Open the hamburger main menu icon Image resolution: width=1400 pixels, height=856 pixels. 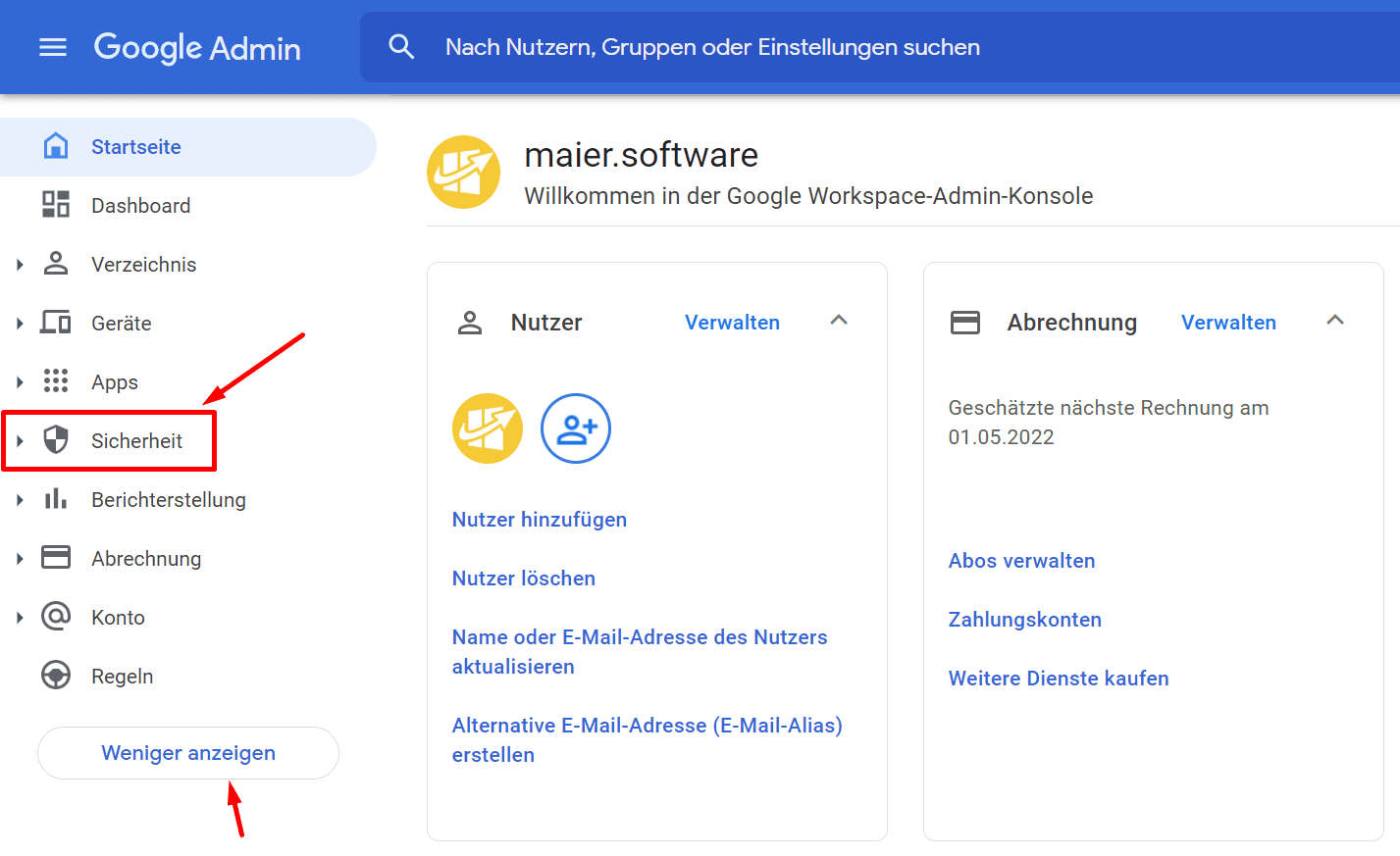click(53, 47)
